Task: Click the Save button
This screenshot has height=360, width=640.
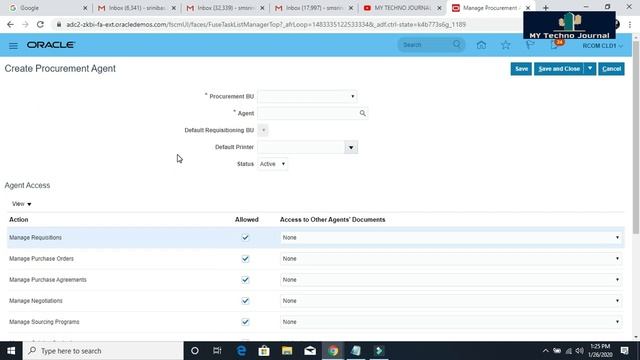Action: coord(521,69)
